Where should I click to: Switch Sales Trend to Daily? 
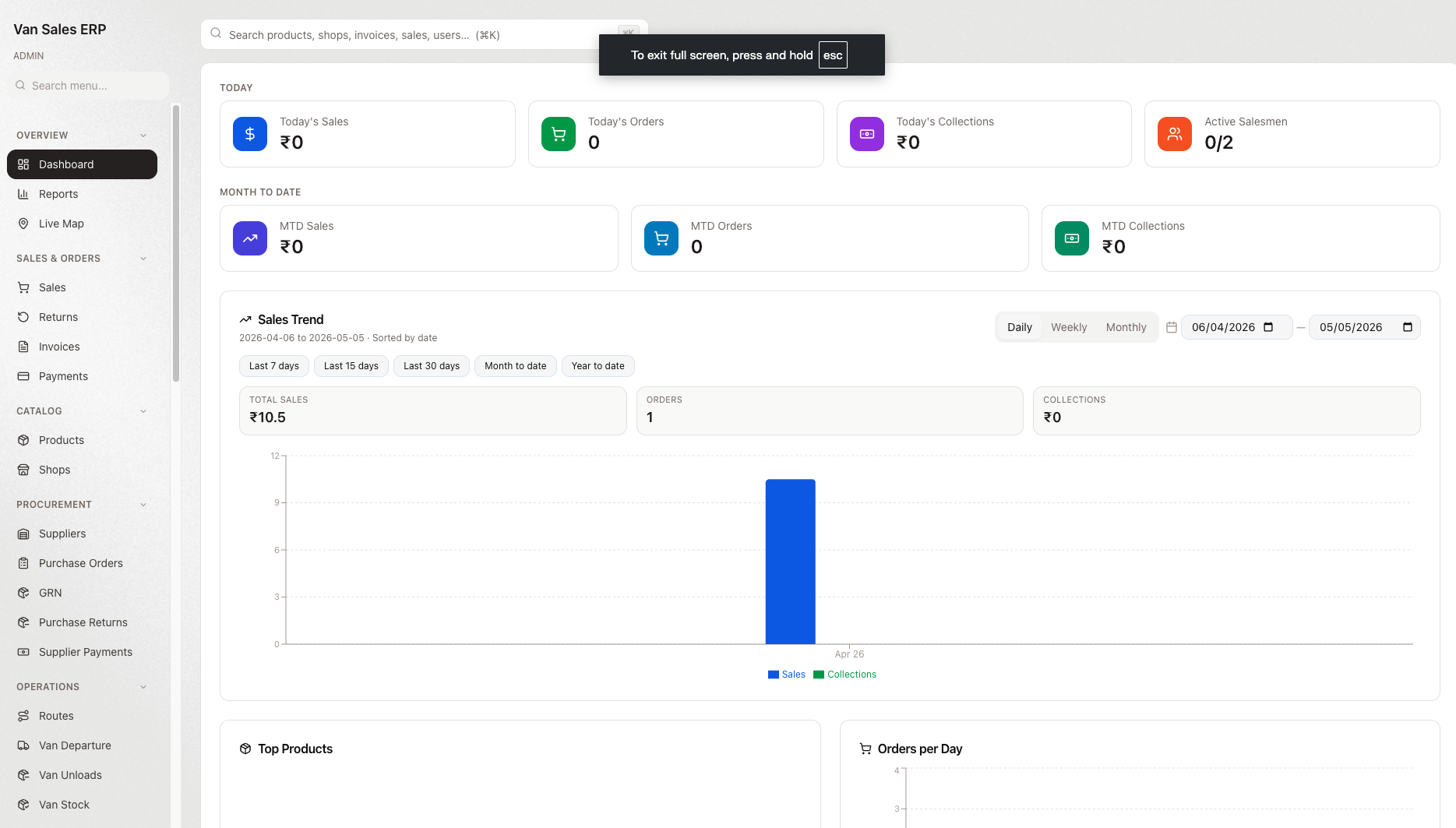click(x=1019, y=327)
